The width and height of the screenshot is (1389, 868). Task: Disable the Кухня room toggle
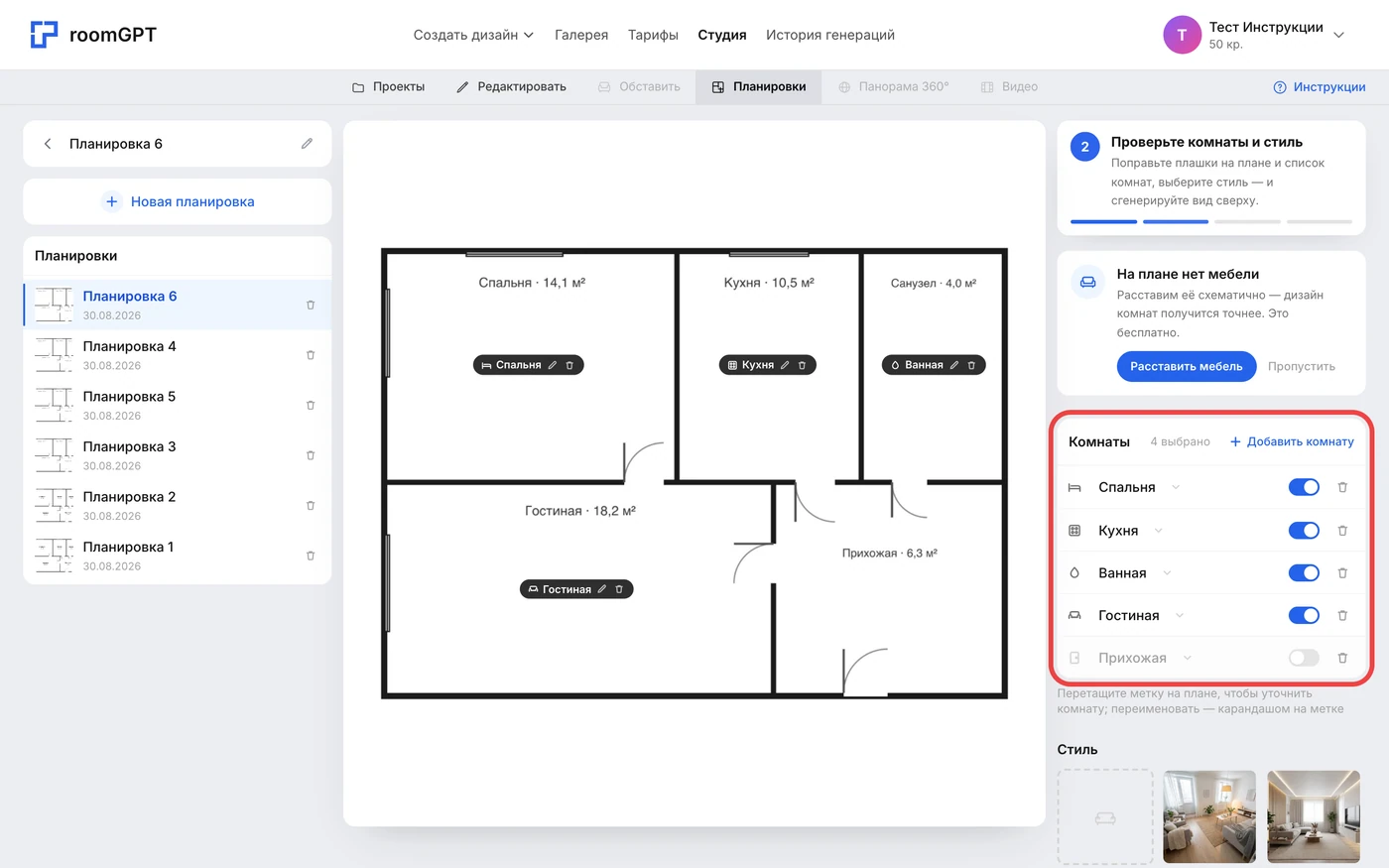click(1304, 531)
